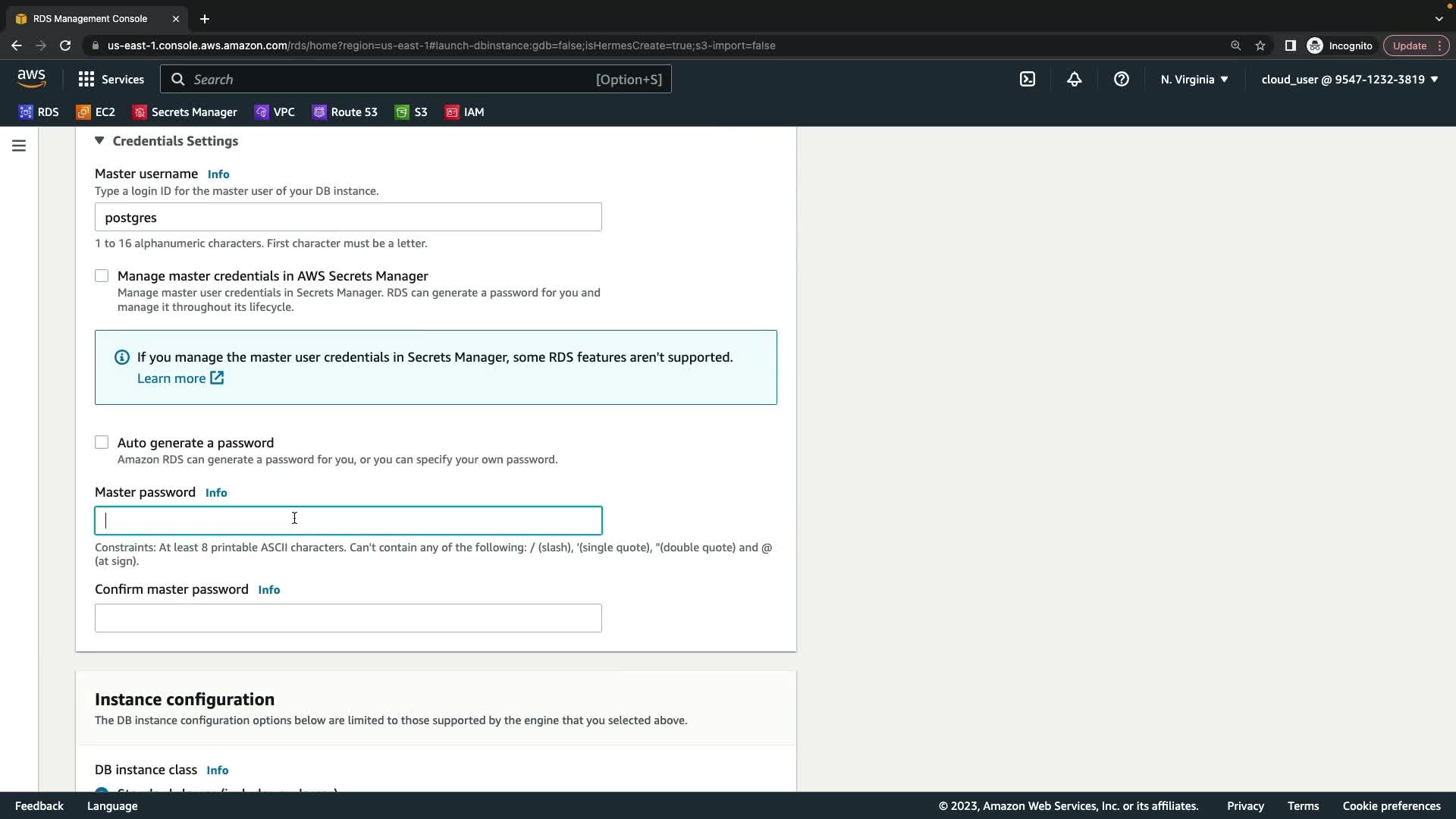Open the left hamburger navigation menu
This screenshot has width=1456, height=819.
point(19,146)
